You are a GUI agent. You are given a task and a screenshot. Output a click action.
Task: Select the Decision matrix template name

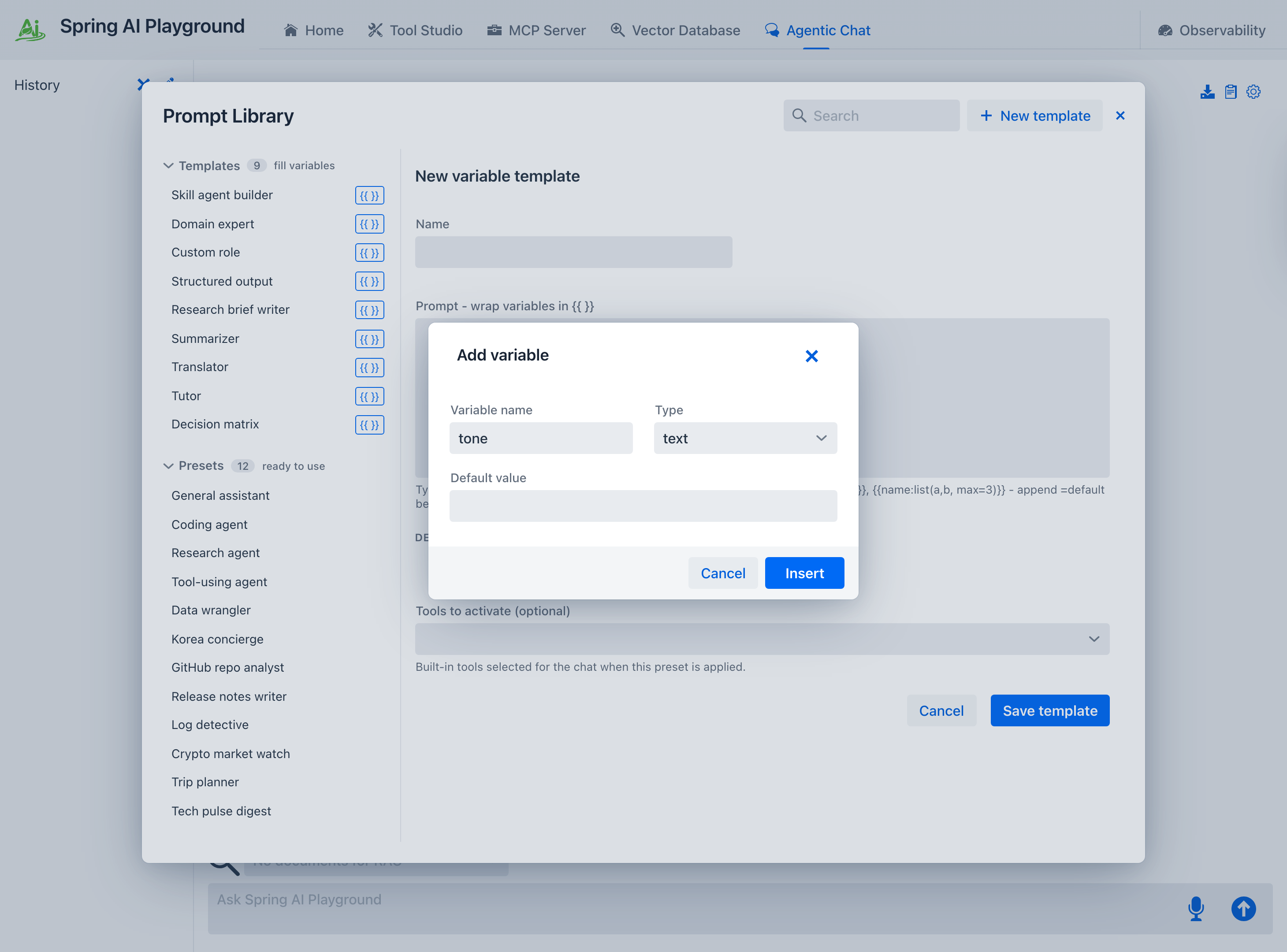click(215, 425)
